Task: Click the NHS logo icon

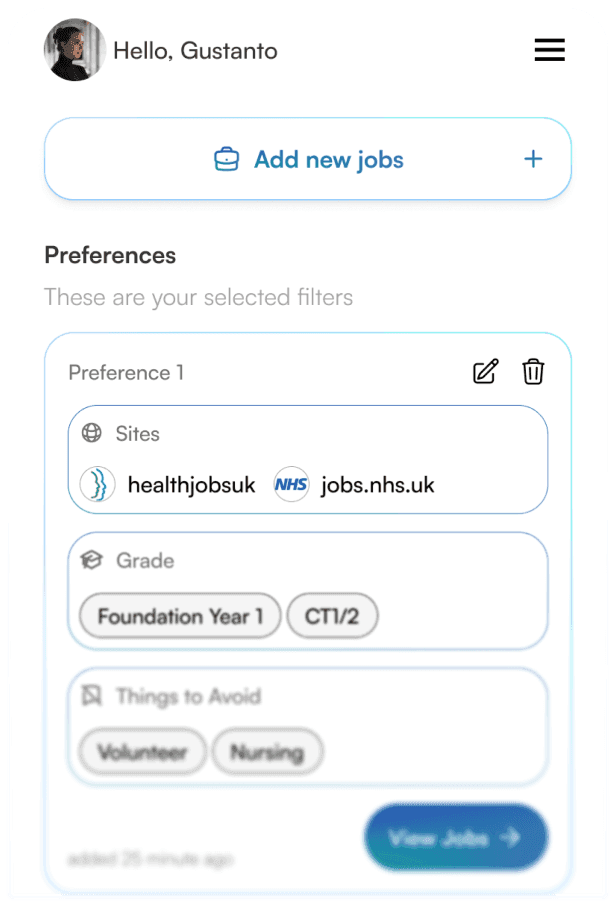Action: coord(291,485)
